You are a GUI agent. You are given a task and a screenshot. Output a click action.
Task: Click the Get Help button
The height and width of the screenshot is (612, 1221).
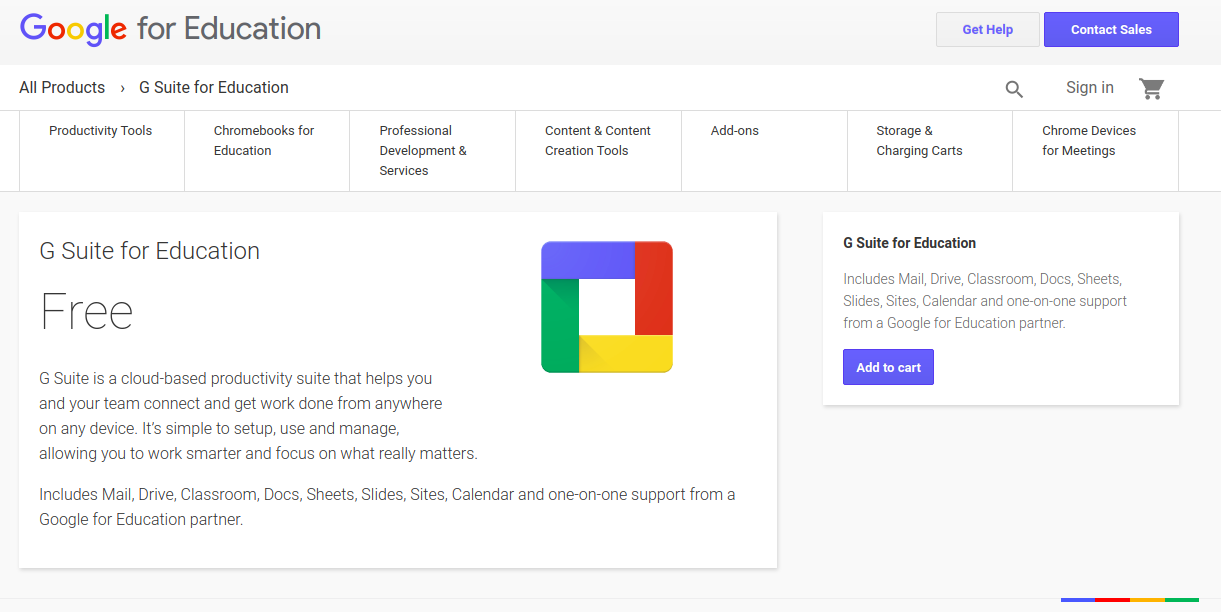click(987, 29)
